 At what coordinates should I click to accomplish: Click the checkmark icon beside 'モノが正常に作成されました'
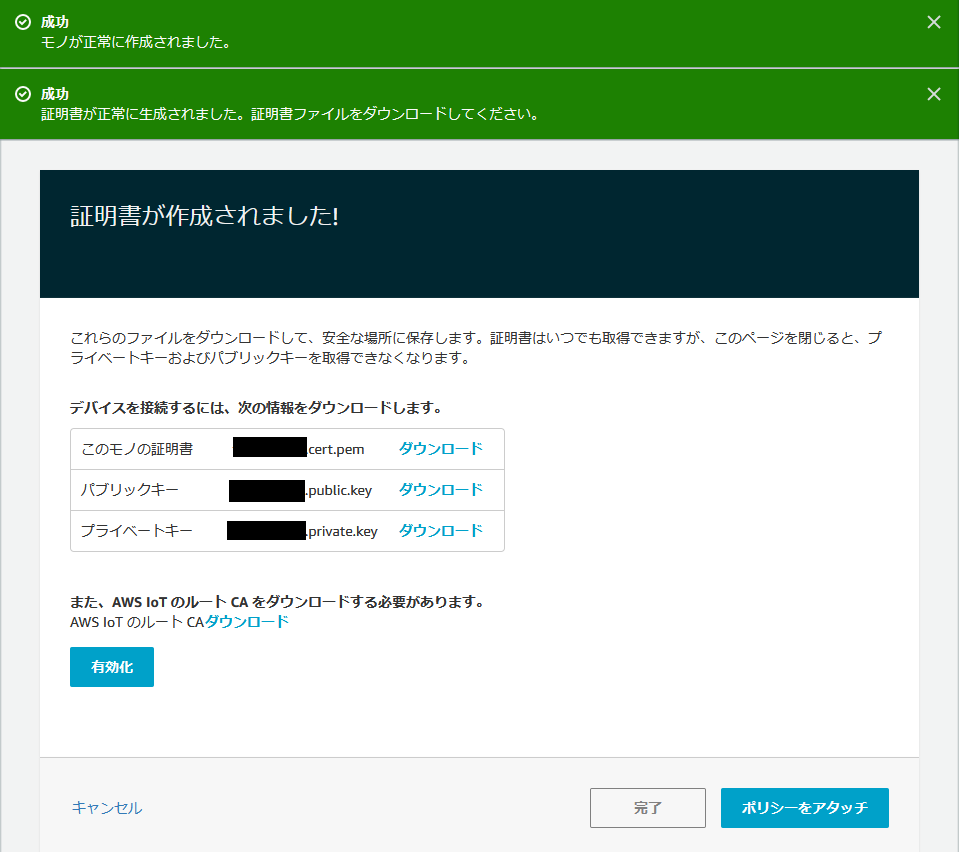coord(23,22)
